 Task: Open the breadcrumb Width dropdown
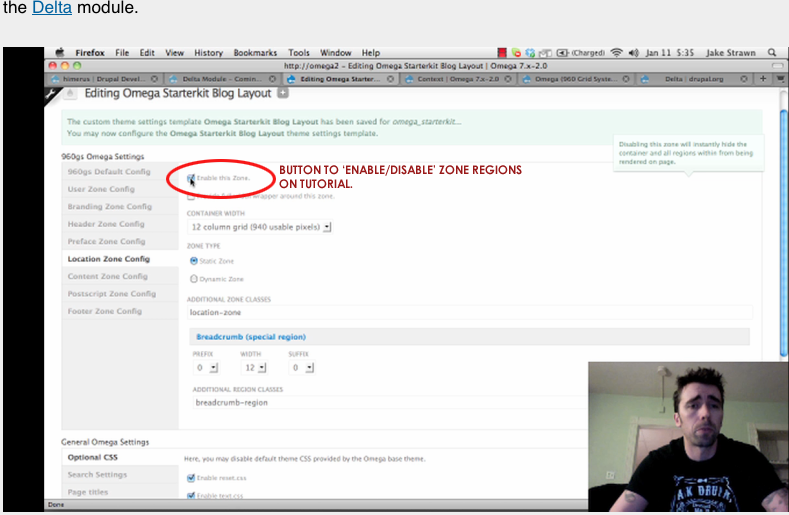255,367
